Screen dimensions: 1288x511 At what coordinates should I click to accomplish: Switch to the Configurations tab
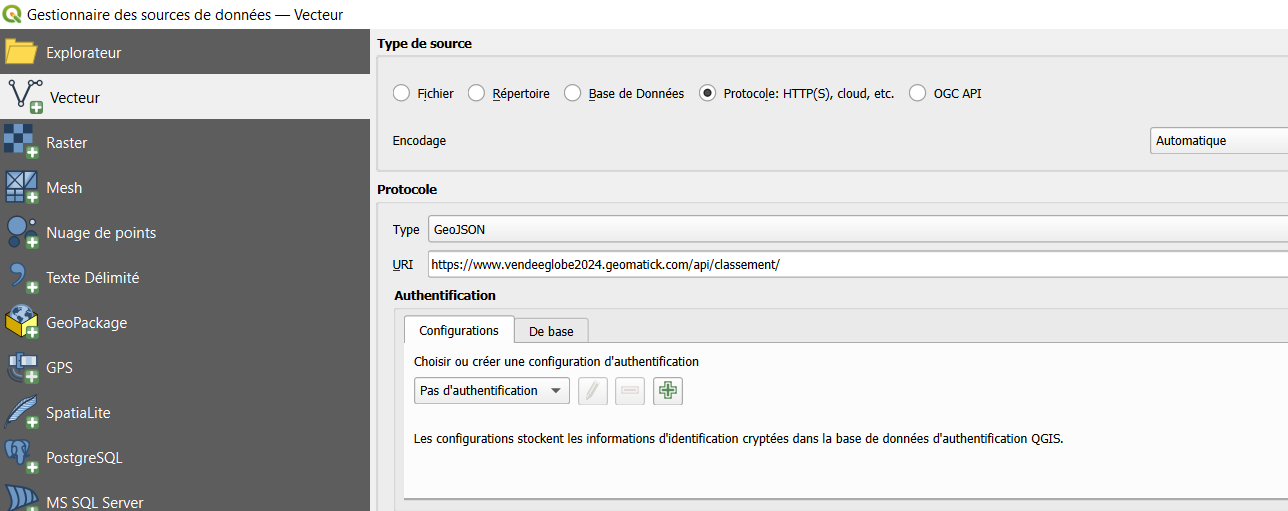coord(459,330)
